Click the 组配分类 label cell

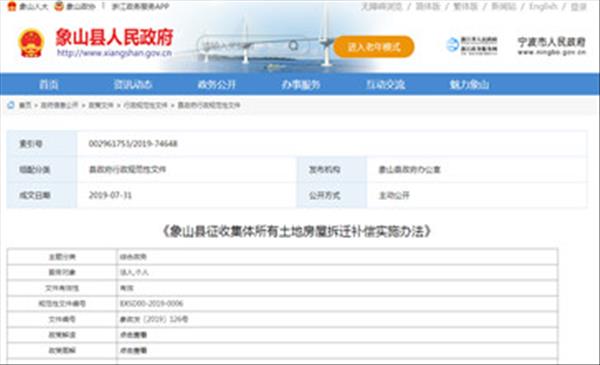pos(42,169)
